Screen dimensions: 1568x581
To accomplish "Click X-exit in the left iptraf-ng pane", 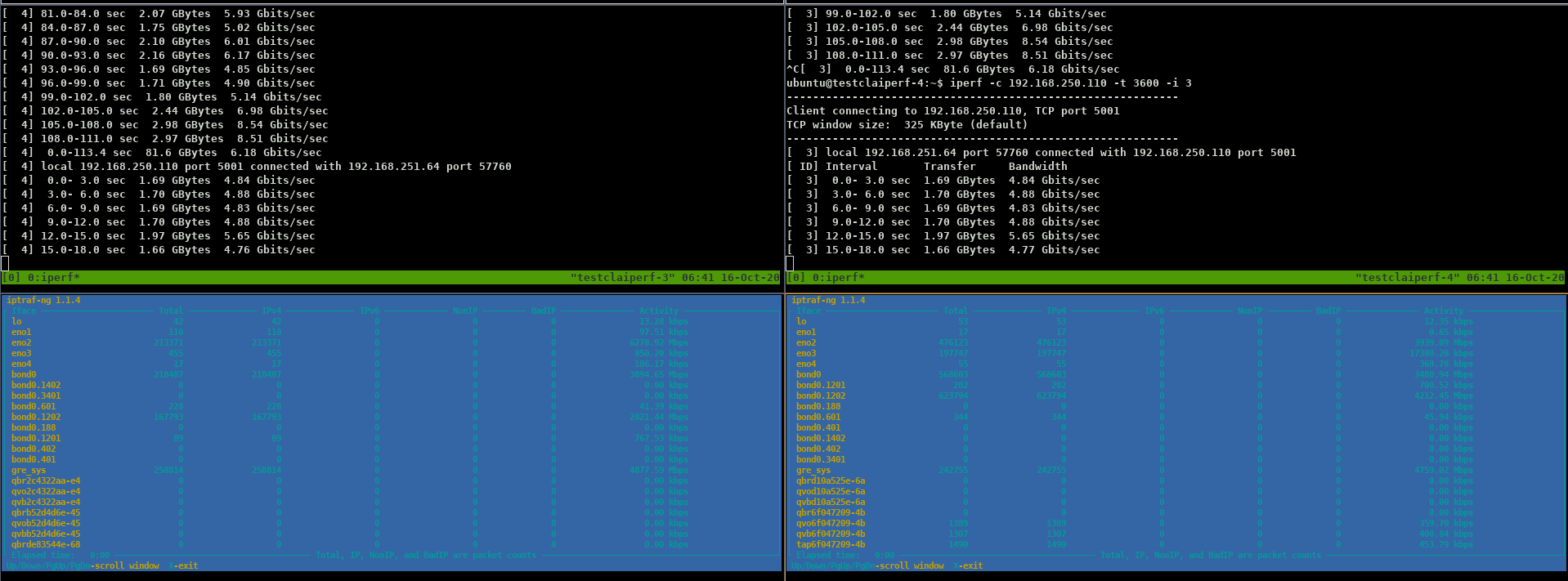I will (184, 565).
